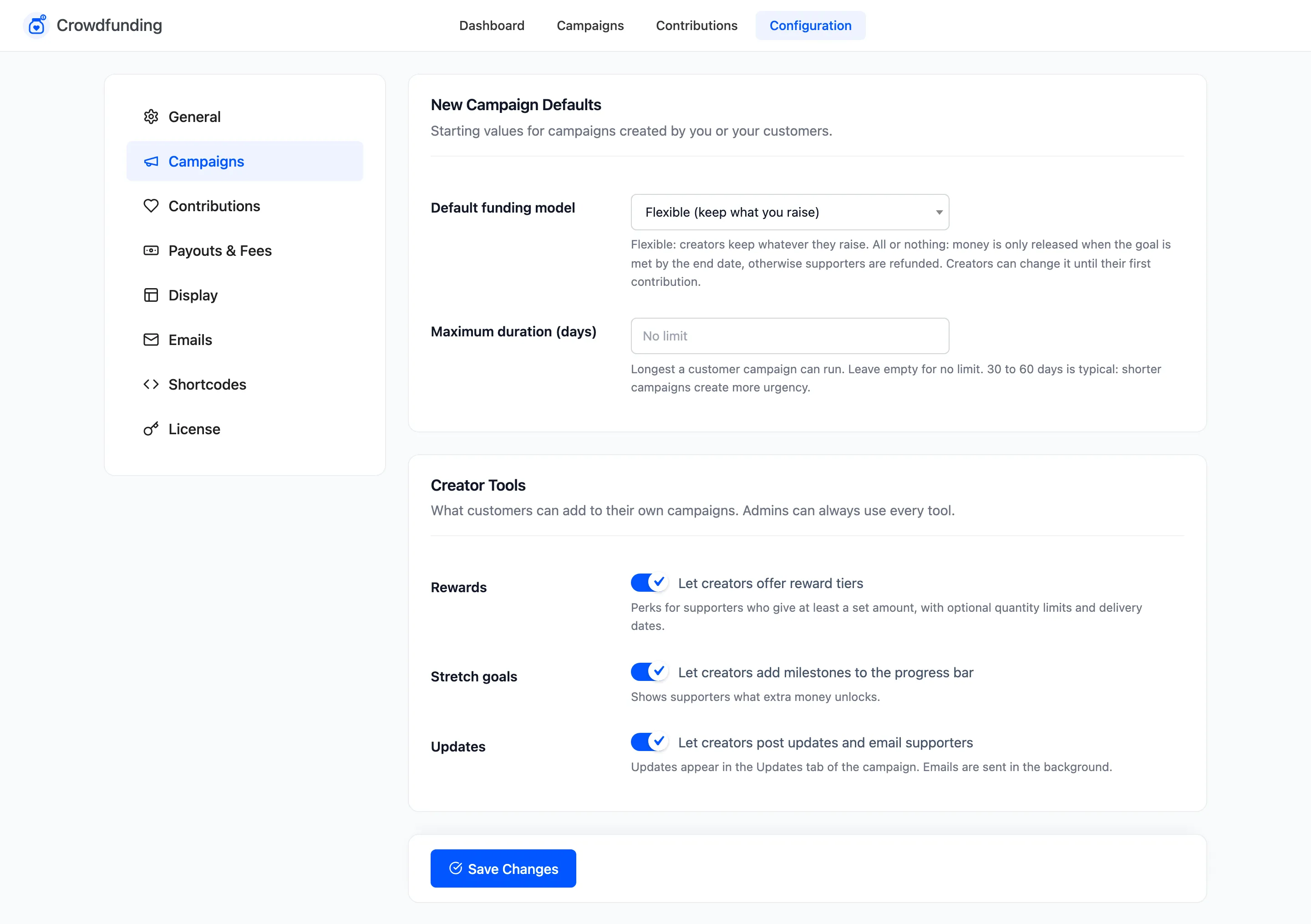Switch to the Campaigns top tab
This screenshot has height=924, width=1311.
[x=590, y=25]
